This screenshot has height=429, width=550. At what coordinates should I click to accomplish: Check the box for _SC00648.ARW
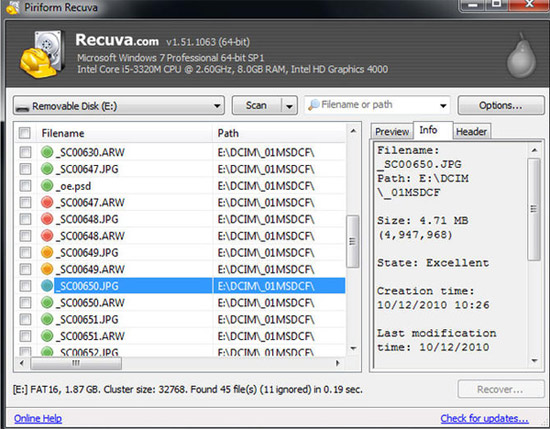pyautogui.click(x=25, y=236)
